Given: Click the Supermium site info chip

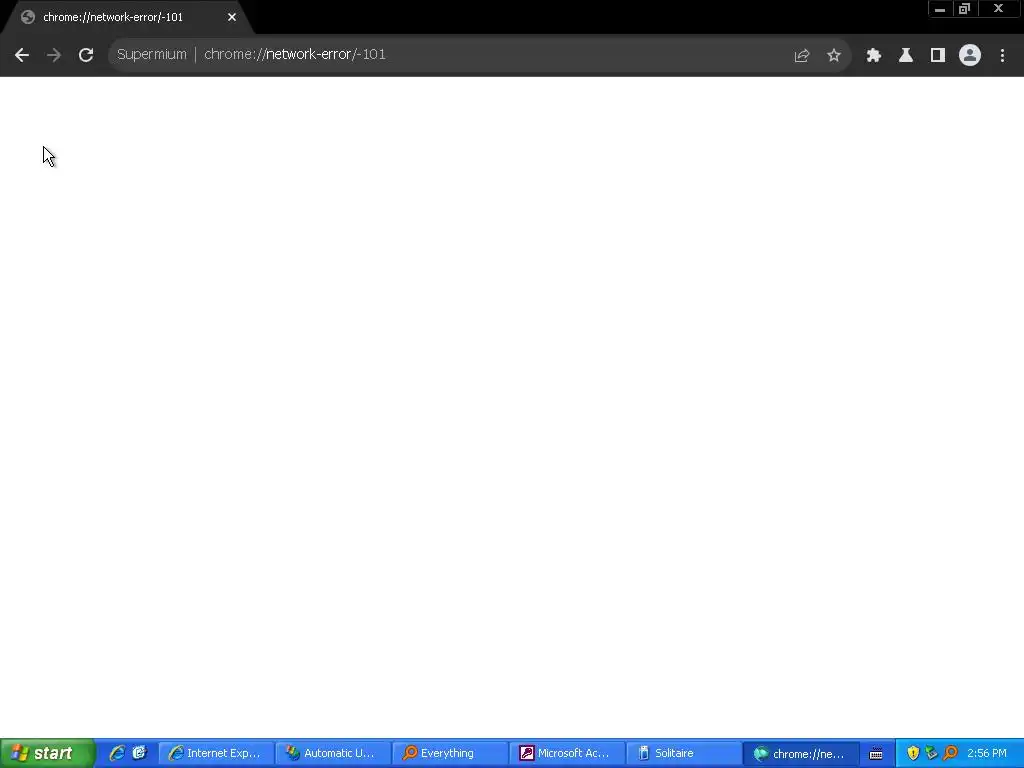Looking at the screenshot, I should click(x=152, y=54).
